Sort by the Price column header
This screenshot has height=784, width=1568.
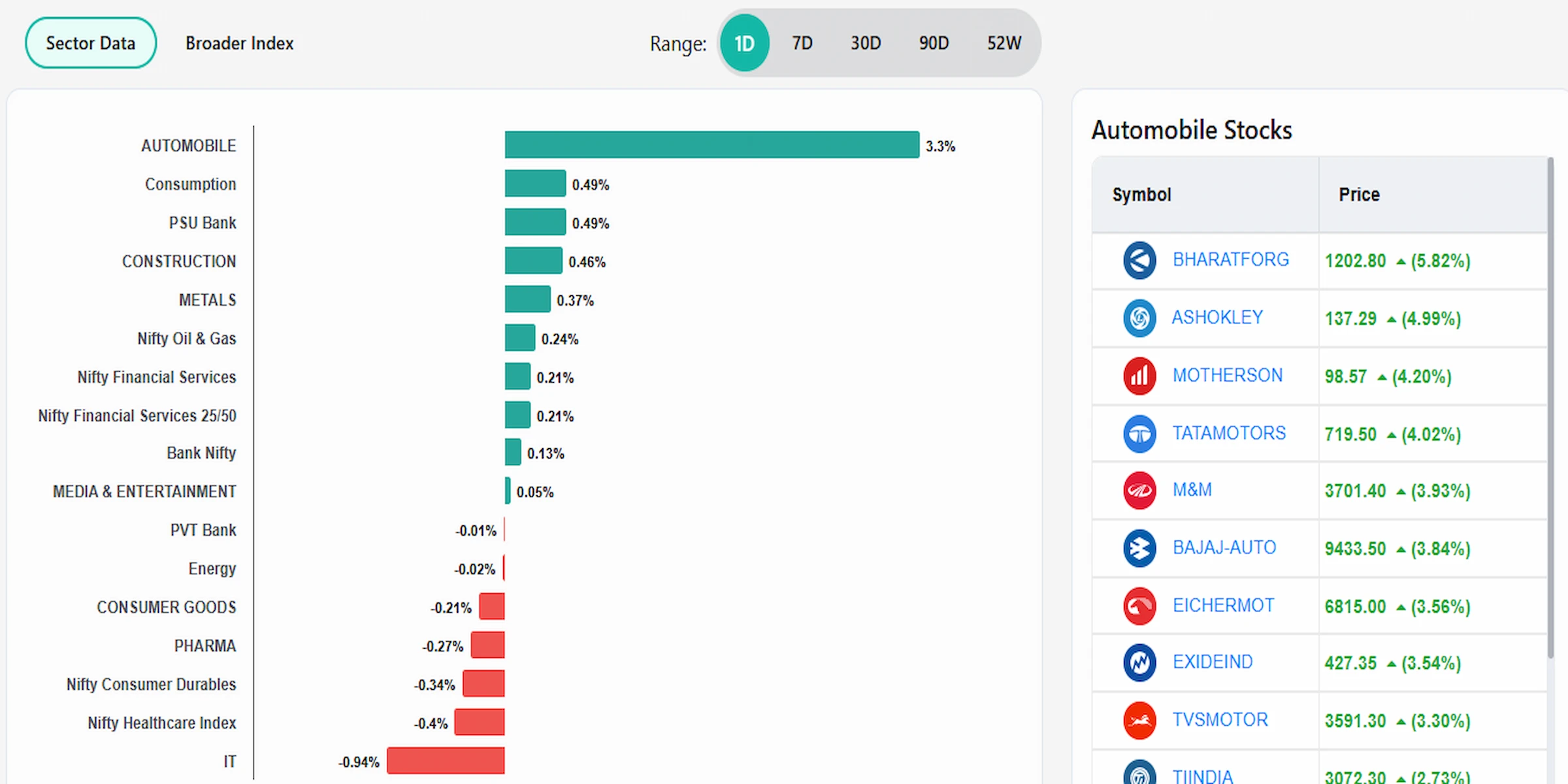pos(1359,195)
